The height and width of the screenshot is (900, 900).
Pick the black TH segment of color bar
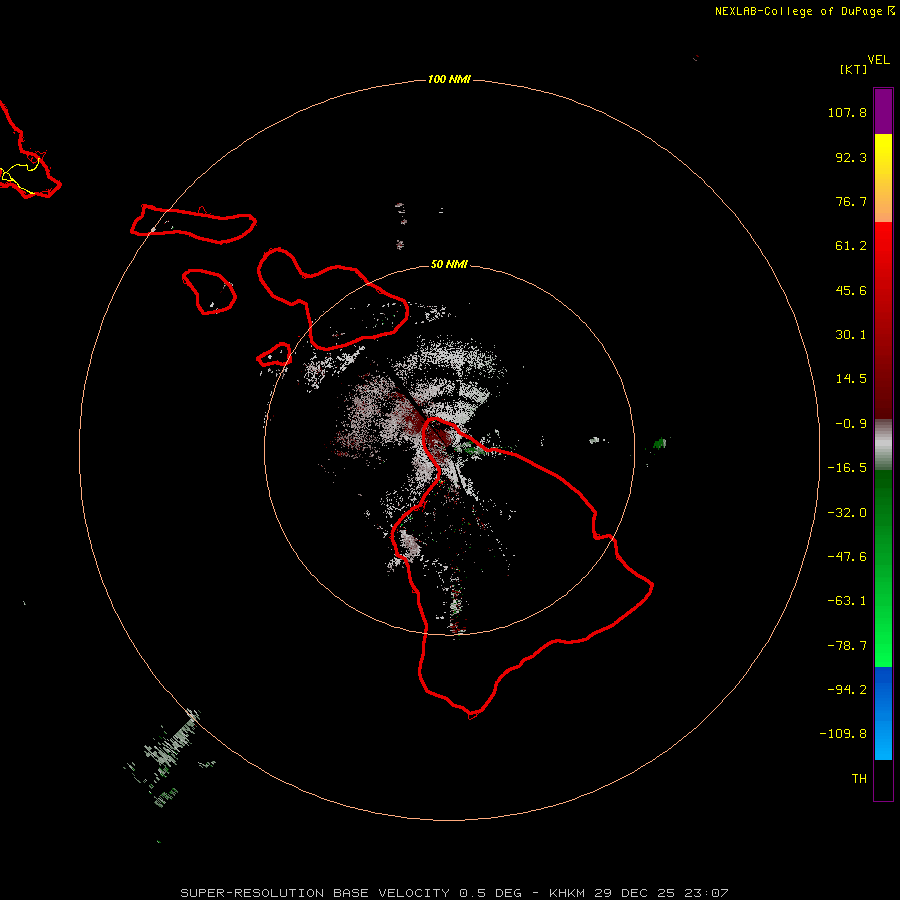pos(883,779)
